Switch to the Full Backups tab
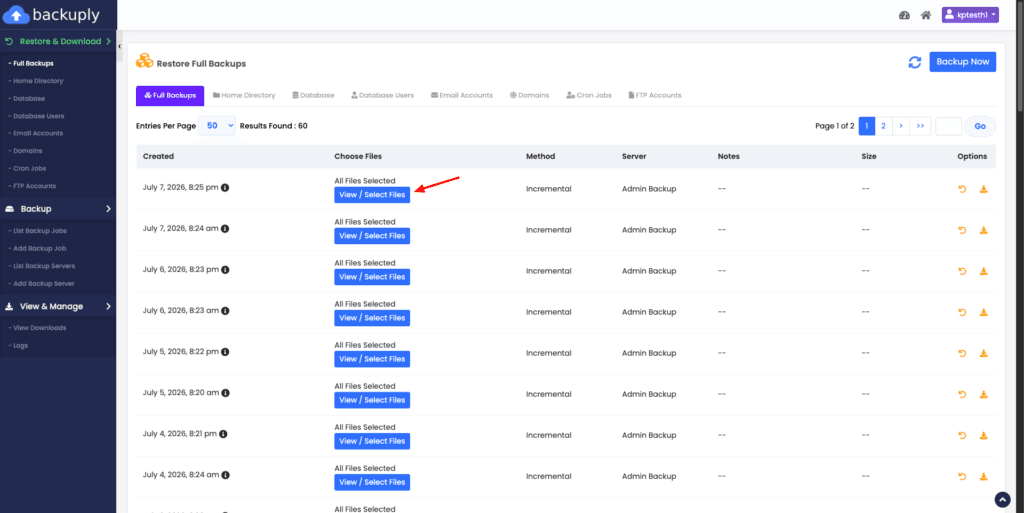Viewport: 1024px width, 513px height. (x=170, y=95)
